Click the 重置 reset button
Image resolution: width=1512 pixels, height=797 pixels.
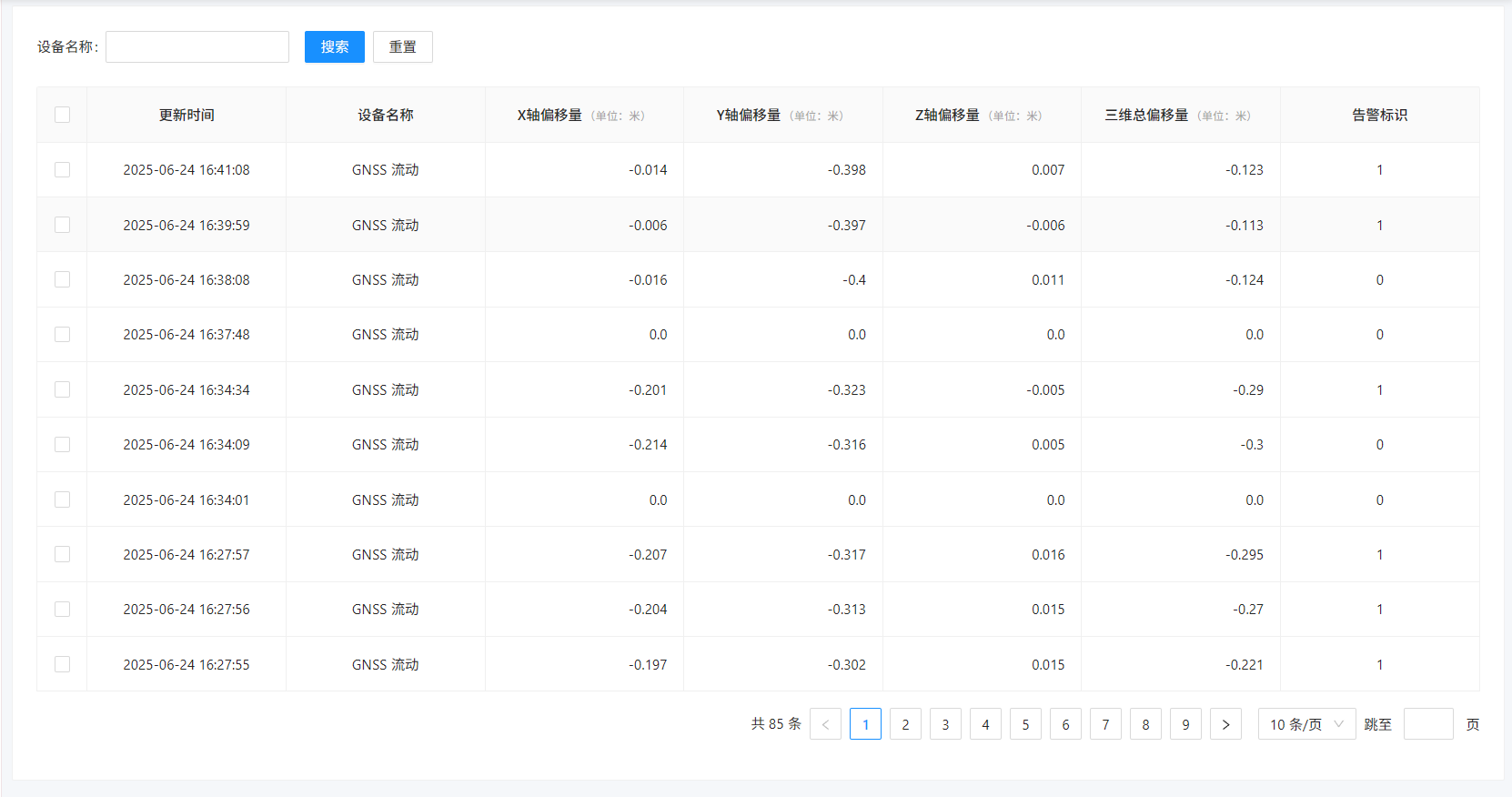(402, 47)
